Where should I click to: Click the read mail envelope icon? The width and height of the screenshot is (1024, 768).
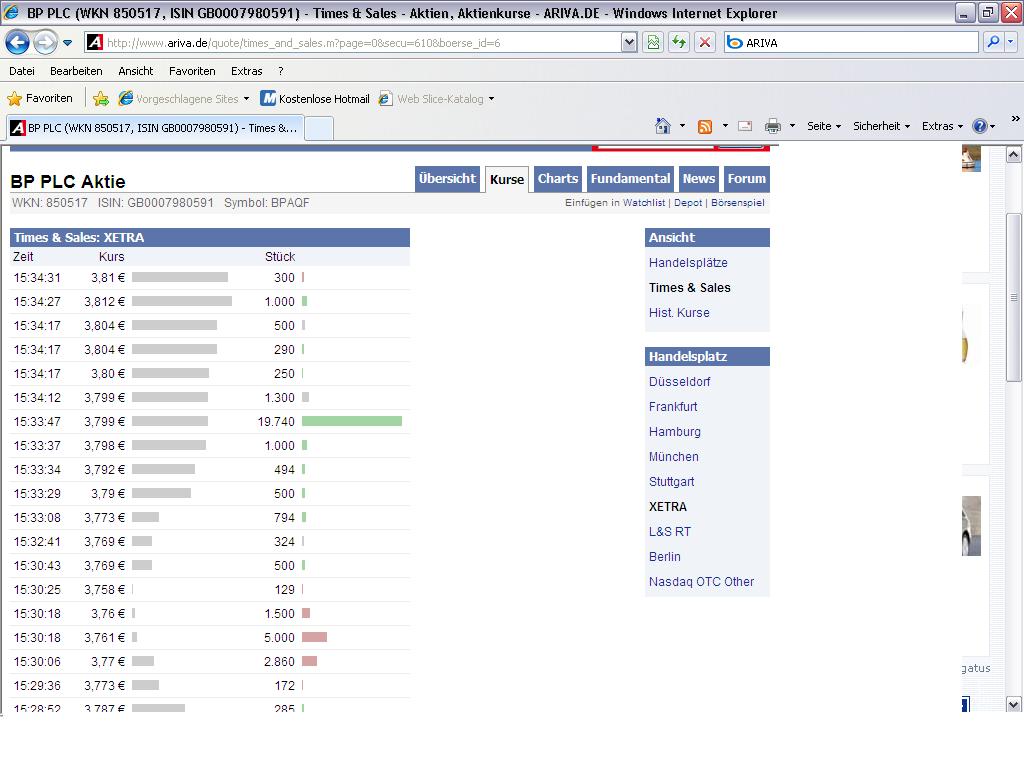click(x=745, y=127)
